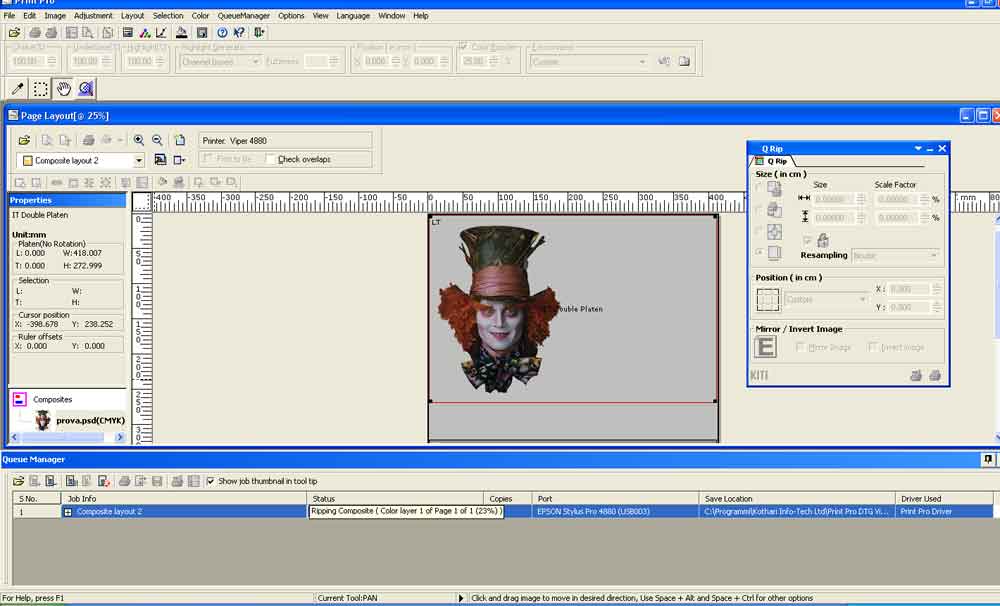Viewport: 1000px width, 606px height.
Task: Pin the Queue Manager panel
Action: [x=988, y=459]
